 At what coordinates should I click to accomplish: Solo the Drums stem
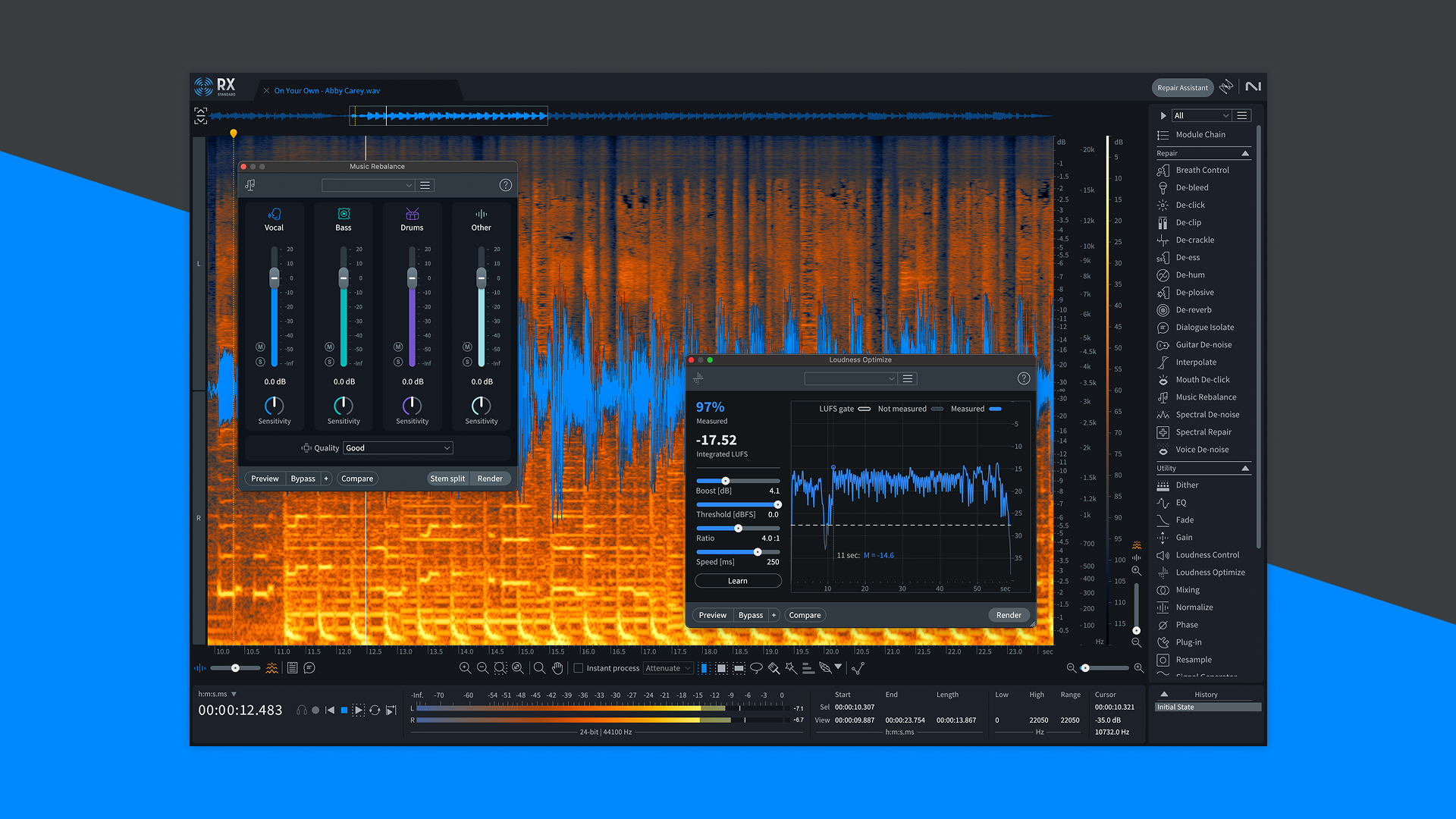pyautogui.click(x=398, y=362)
